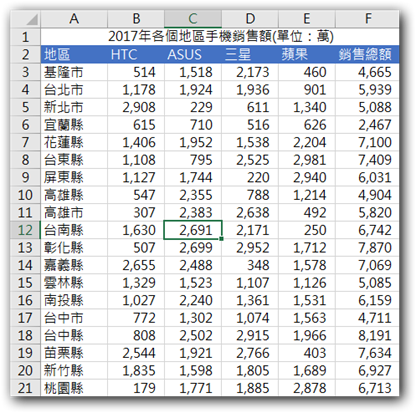
Task: Select cell 高雄市
Action: click(x=74, y=212)
